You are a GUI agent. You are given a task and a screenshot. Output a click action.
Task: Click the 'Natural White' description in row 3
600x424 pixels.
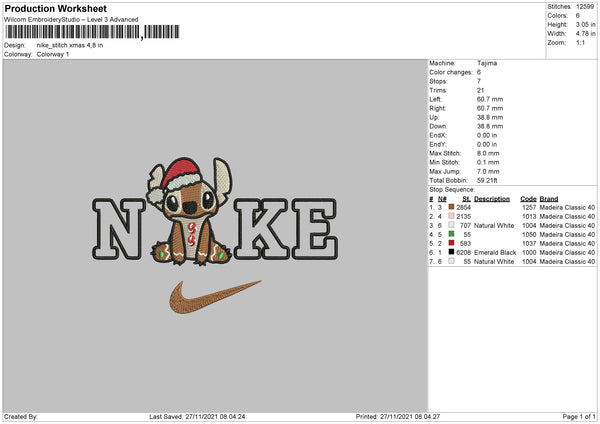pyautogui.click(x=494, y=225)
